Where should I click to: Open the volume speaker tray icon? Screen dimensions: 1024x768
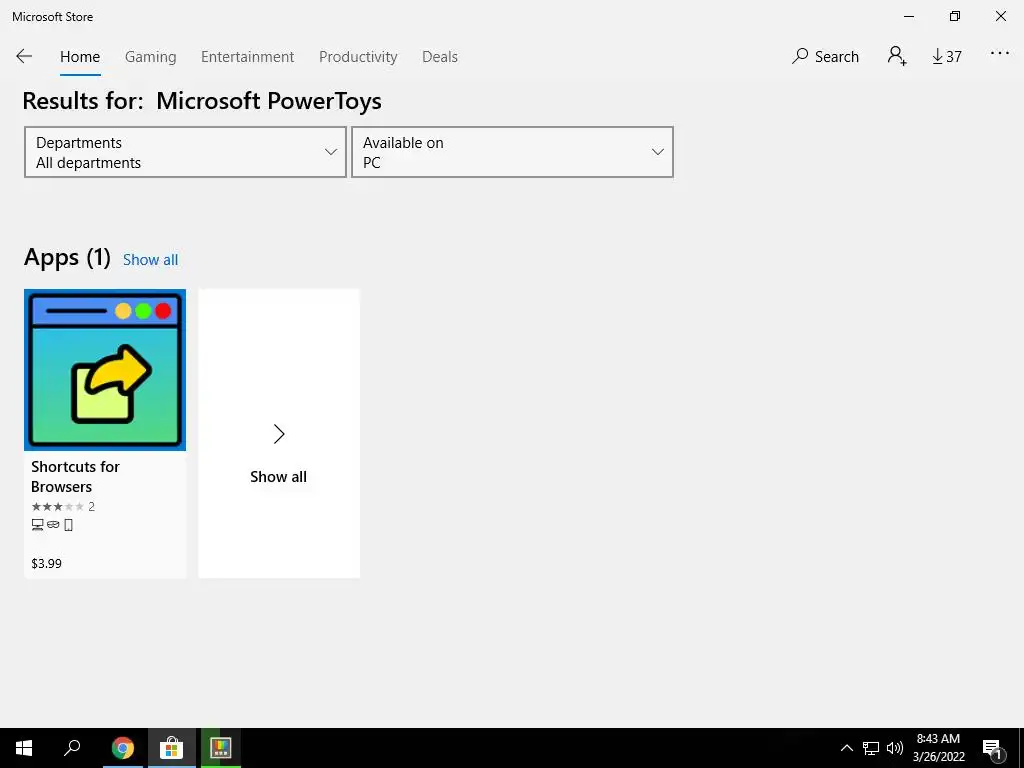[895, 748]
